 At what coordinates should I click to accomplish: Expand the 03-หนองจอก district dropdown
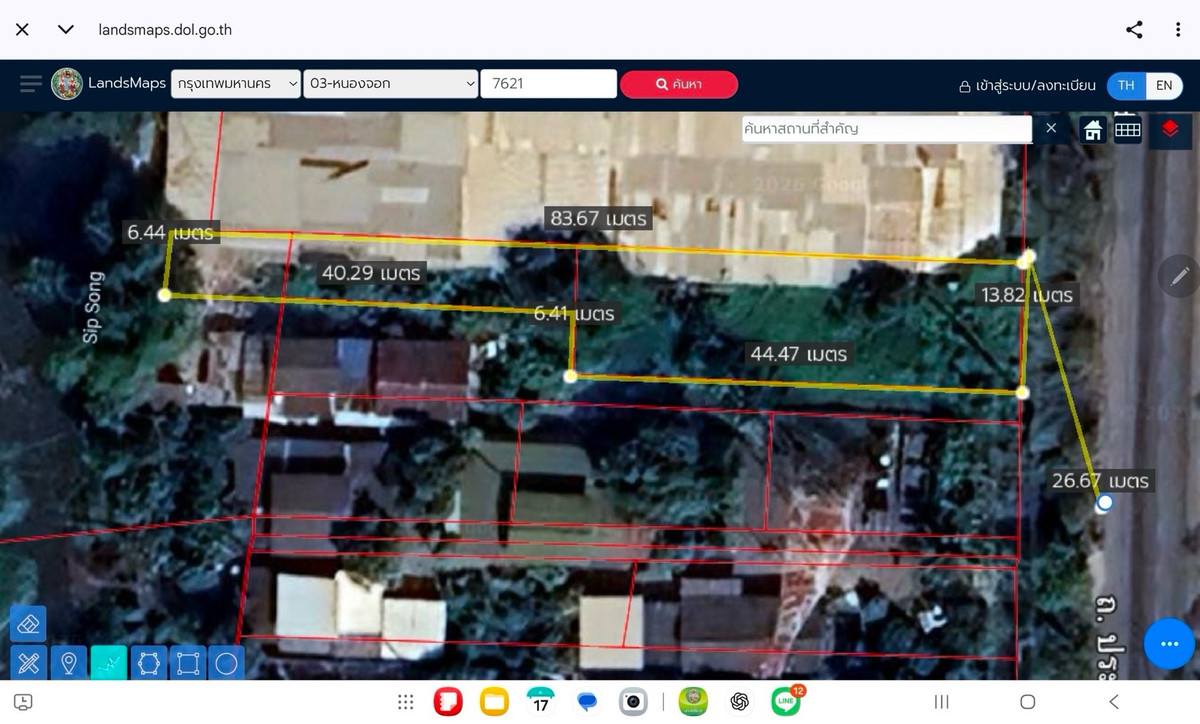point(392,84)
